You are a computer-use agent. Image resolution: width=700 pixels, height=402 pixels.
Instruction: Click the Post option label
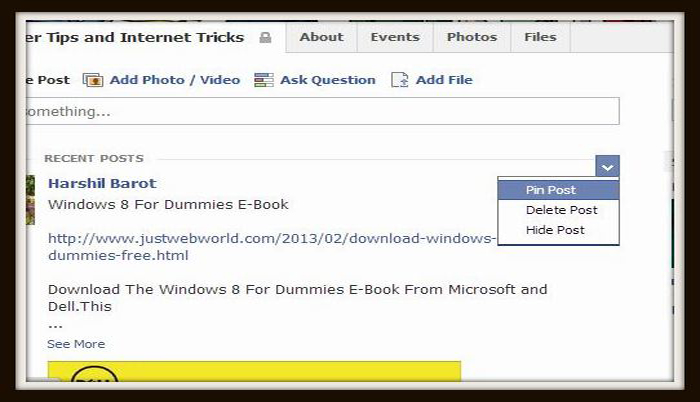coord(48,80)
